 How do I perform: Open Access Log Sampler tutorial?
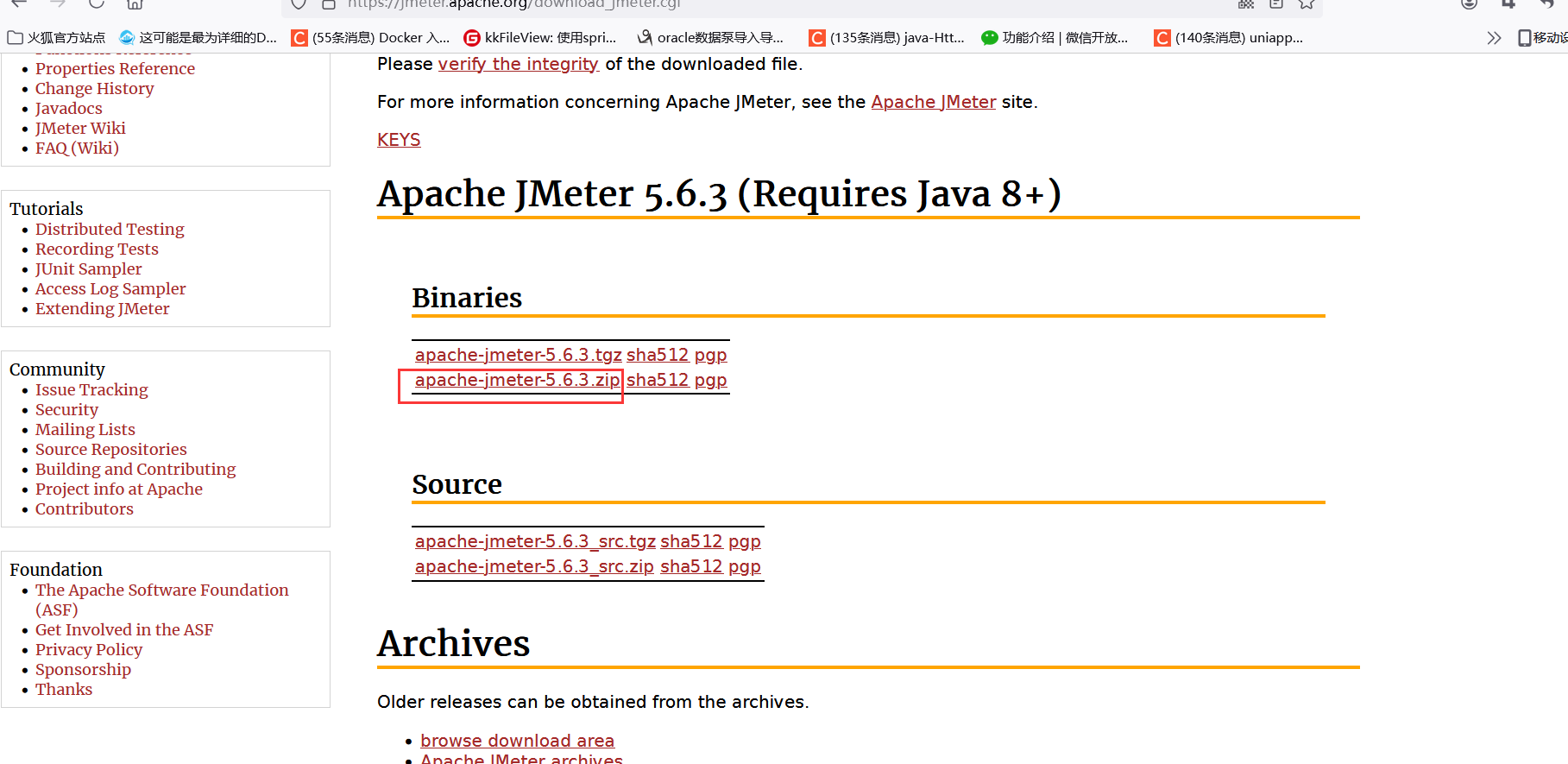coord(110,288)
